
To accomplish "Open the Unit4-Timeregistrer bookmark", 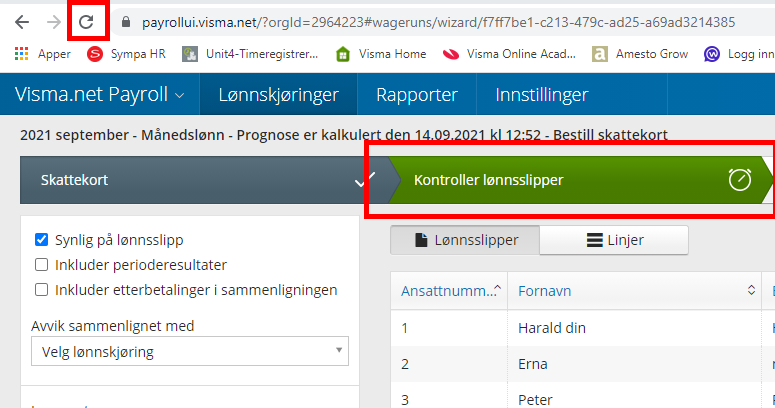I will tap(250, 54).
